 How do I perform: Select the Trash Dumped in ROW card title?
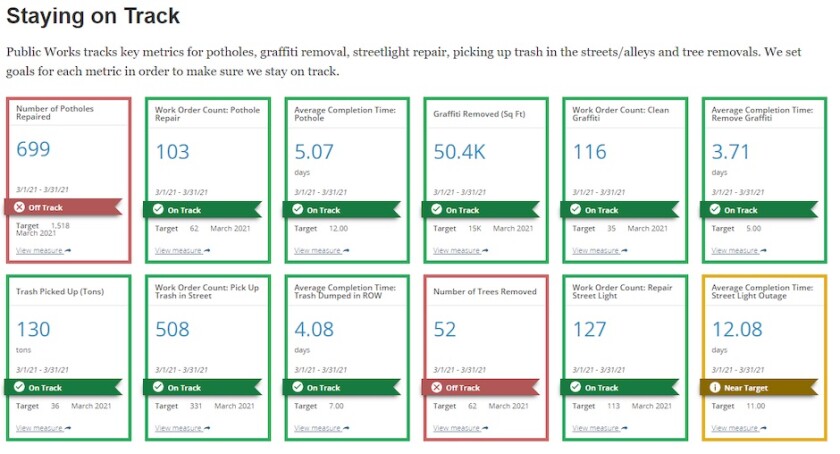tap(345, 291)
